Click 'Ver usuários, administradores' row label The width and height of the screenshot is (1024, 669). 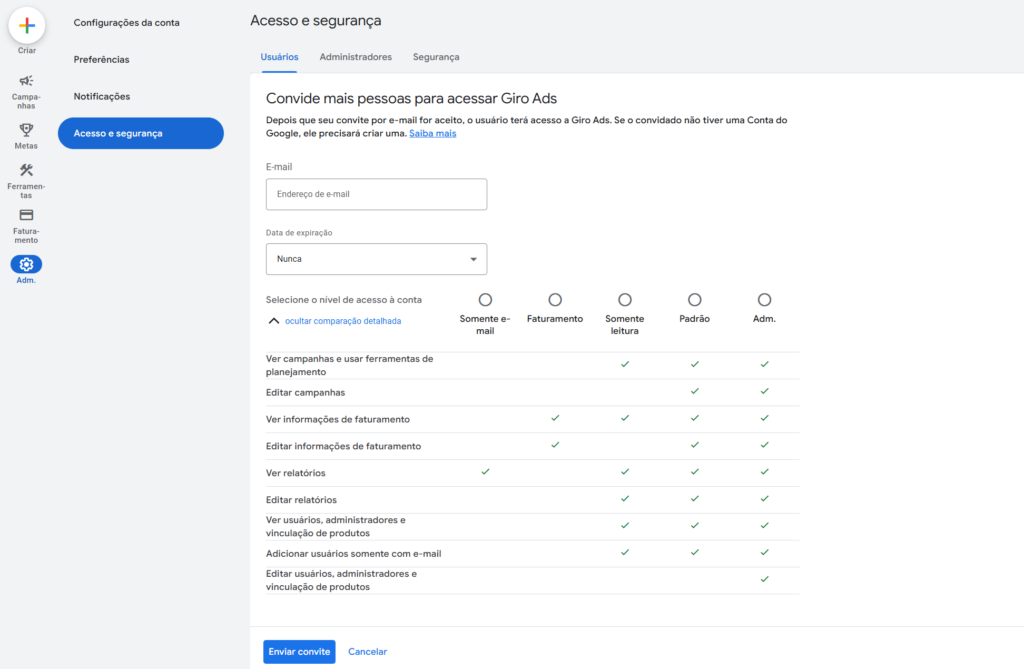tap(336, 527)
